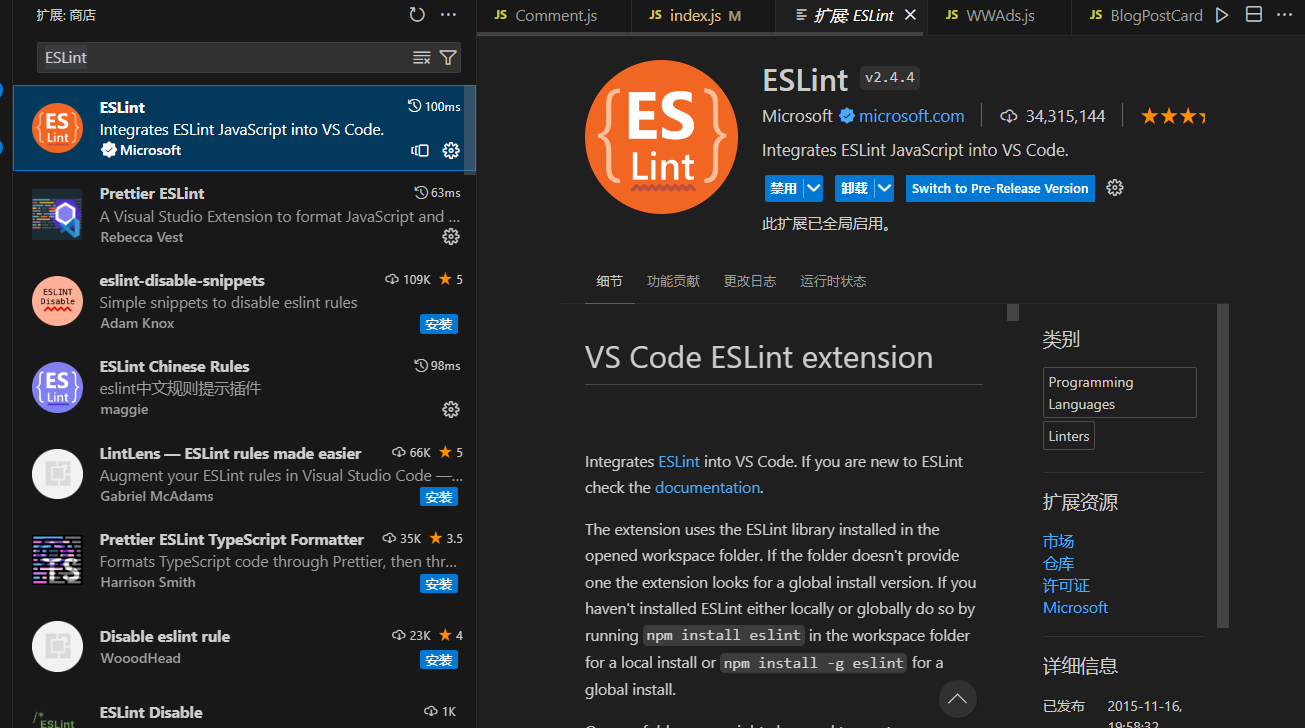
Task: Open the extensions view more actions menu
Action: 448,15
